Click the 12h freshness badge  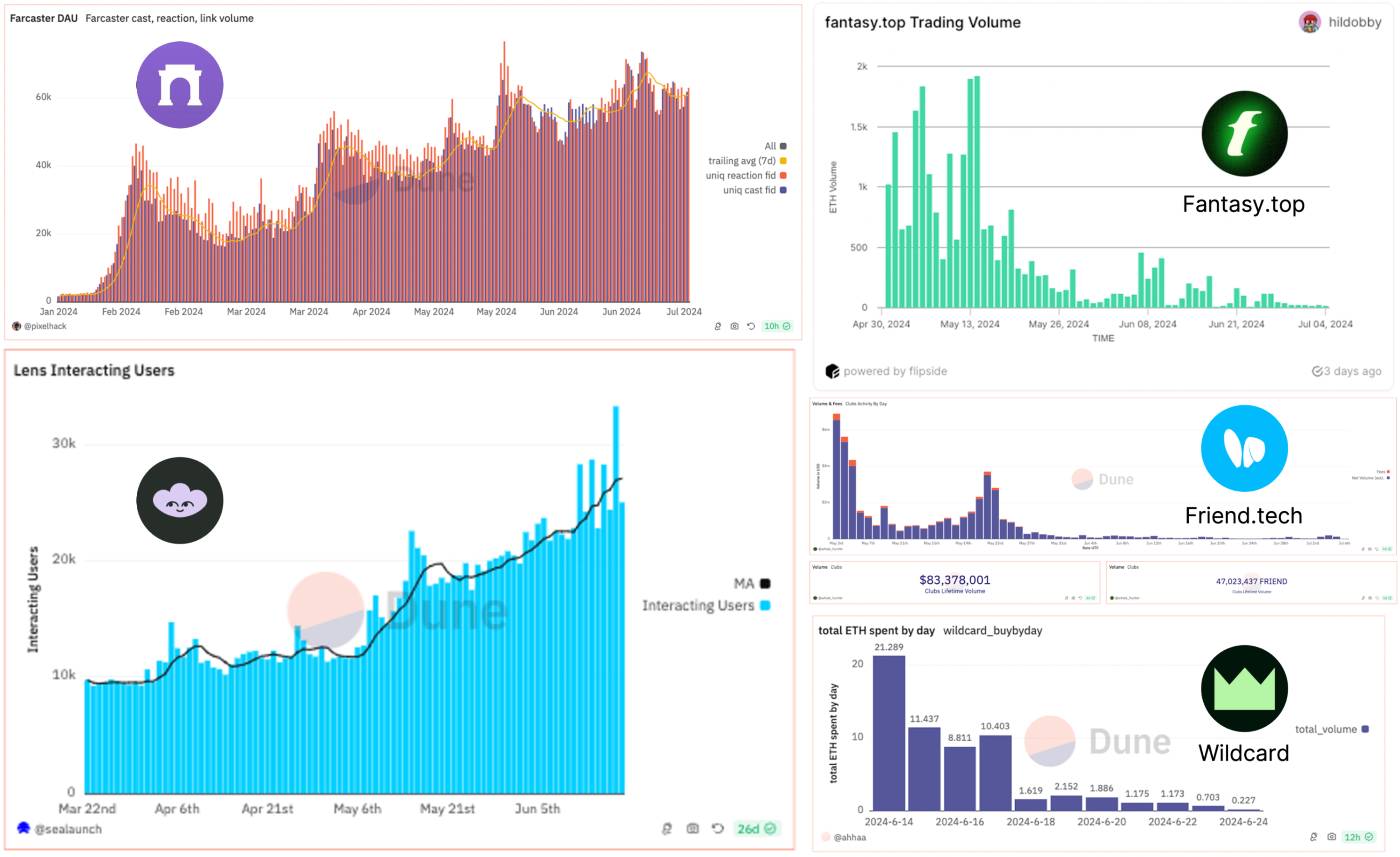point(1358,837)
